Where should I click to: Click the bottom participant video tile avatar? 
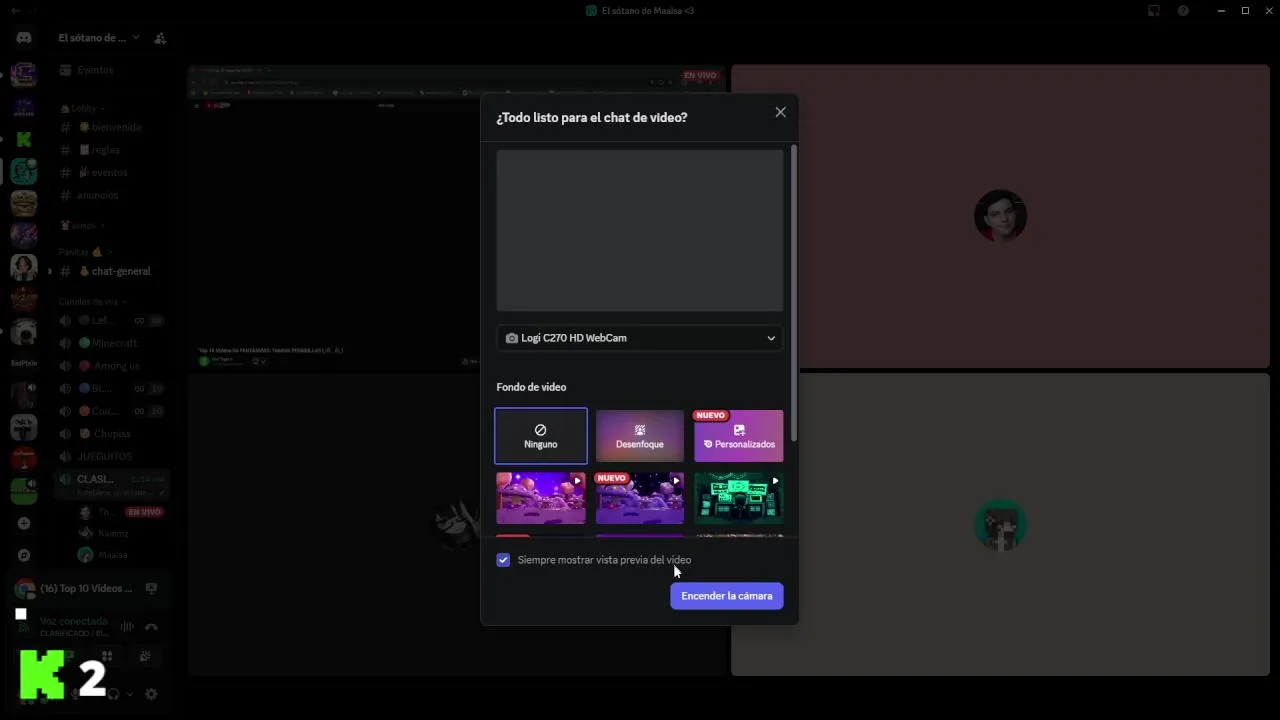1000,524
